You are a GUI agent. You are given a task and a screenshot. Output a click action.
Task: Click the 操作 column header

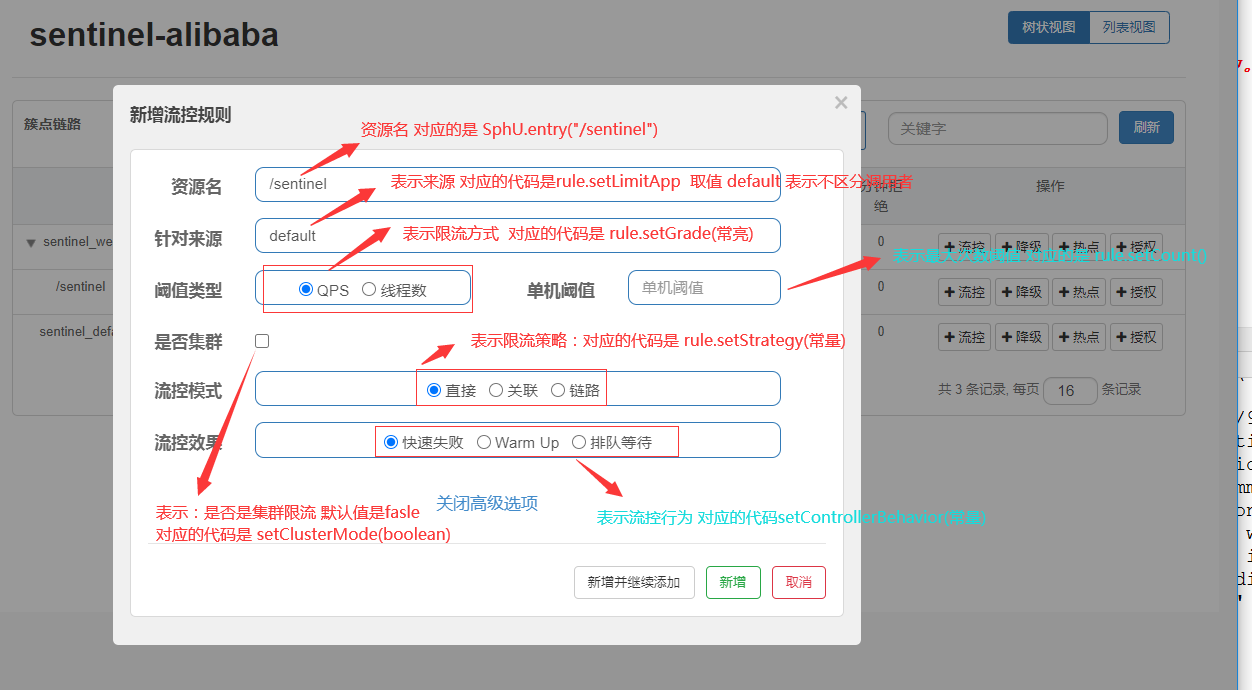pyautogui.click(x=1050, y=186)
